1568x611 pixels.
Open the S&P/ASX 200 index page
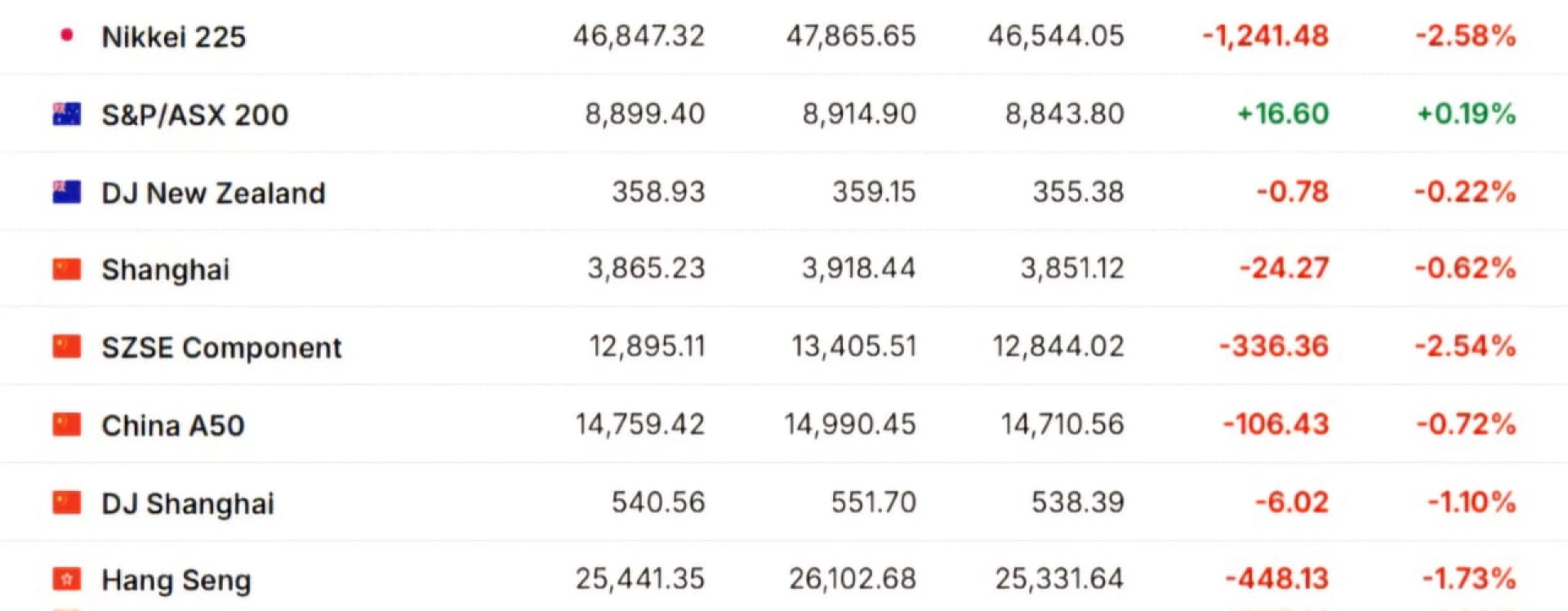194,114
